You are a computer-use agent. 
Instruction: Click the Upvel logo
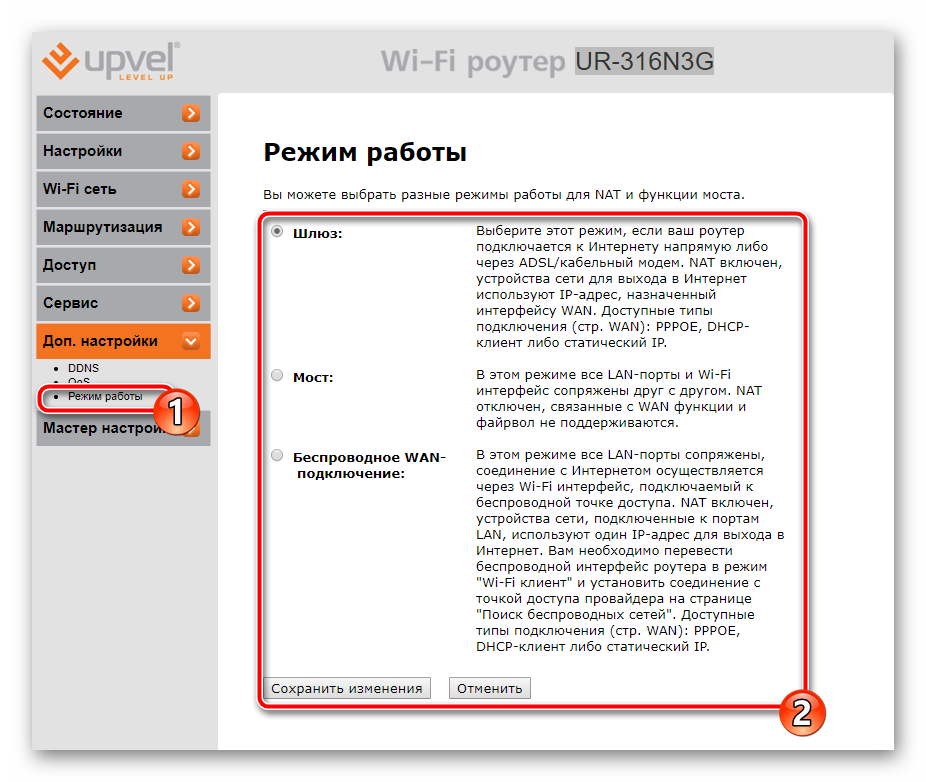(x=111, y=61)
